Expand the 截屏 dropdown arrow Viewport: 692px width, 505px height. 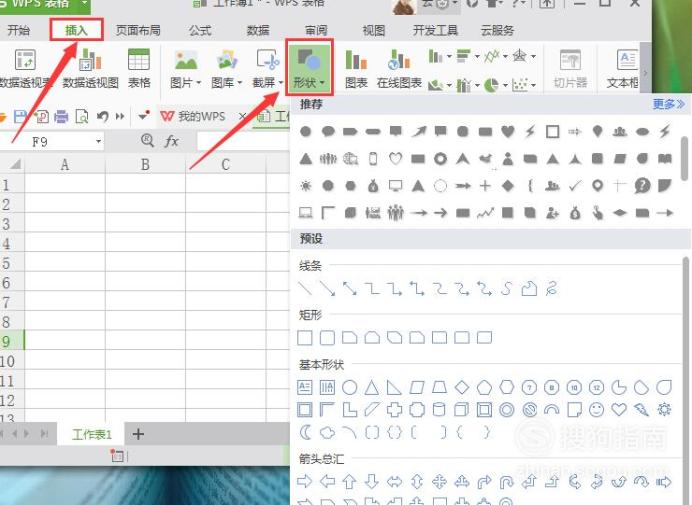click(281, 83)
